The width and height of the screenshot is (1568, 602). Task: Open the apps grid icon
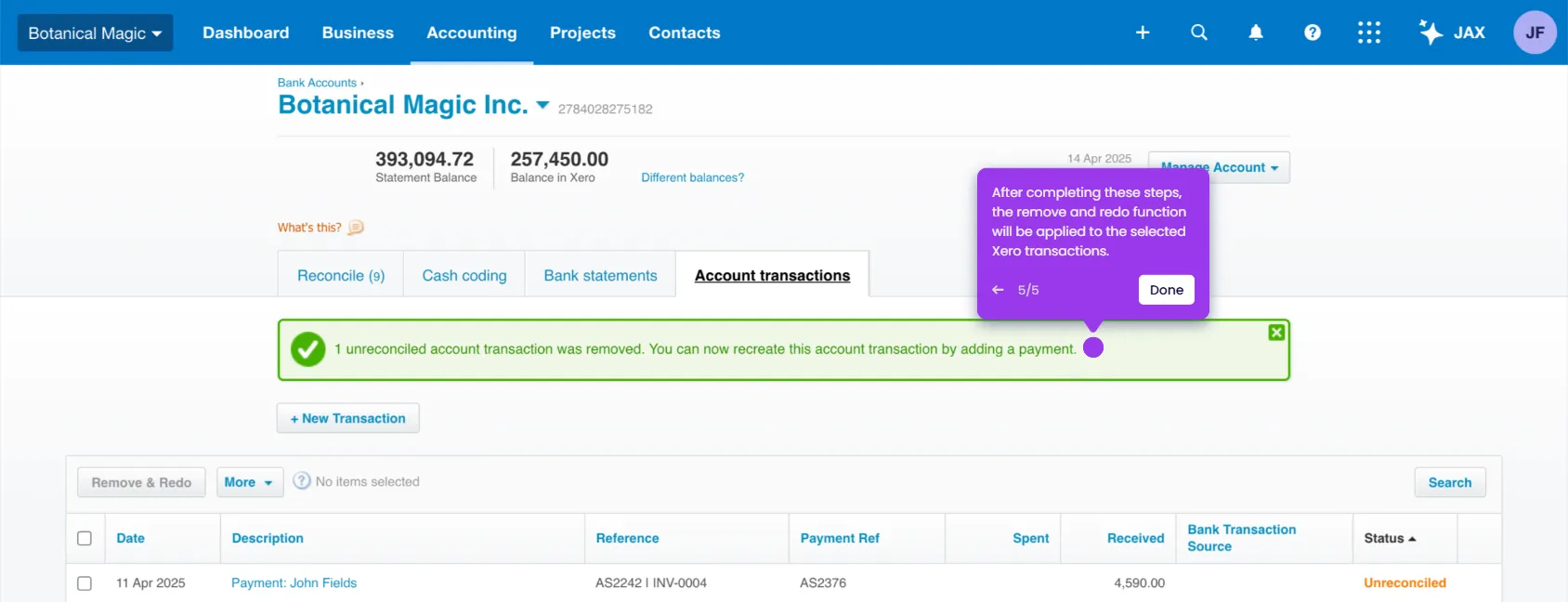[x=1369, y=33]
